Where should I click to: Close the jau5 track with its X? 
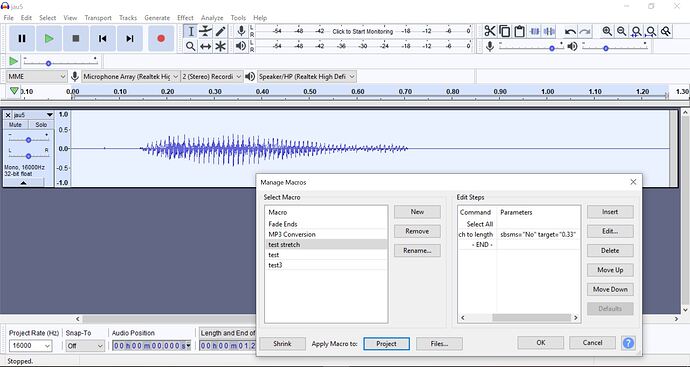point(7,115)
